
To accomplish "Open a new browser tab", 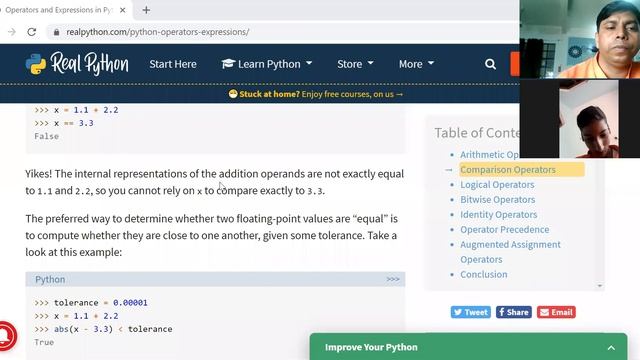I will coord(146,10).
